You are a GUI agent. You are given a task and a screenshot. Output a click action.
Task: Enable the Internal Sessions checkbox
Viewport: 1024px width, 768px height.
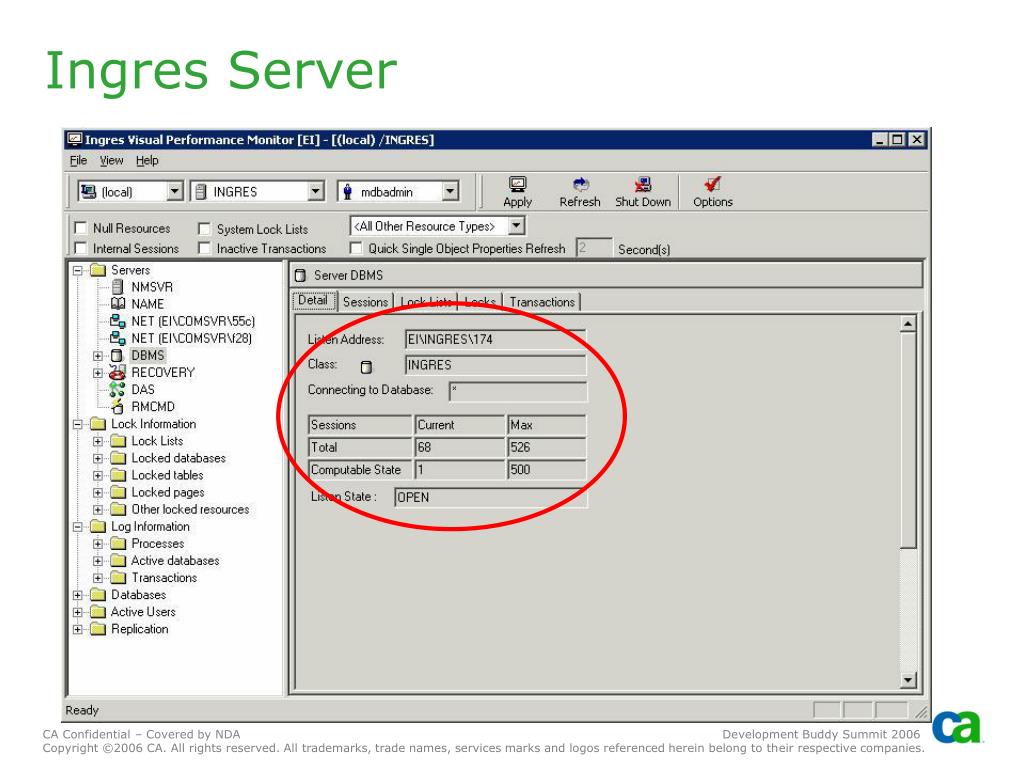click(x=81, y=248)
